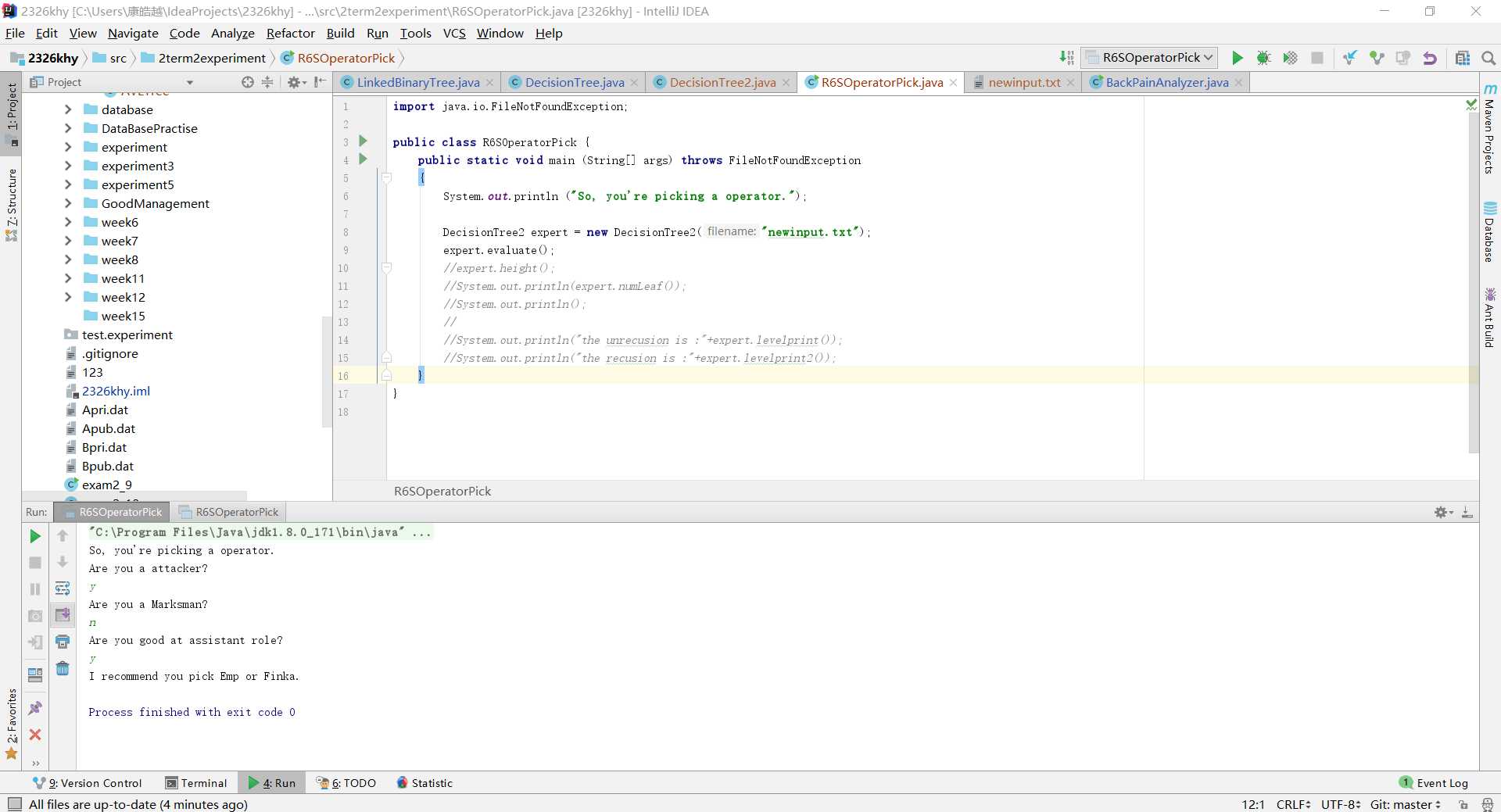Toggle Database tool window on right sidebar
The image size is (1501, 812).
coord(1490,233)
